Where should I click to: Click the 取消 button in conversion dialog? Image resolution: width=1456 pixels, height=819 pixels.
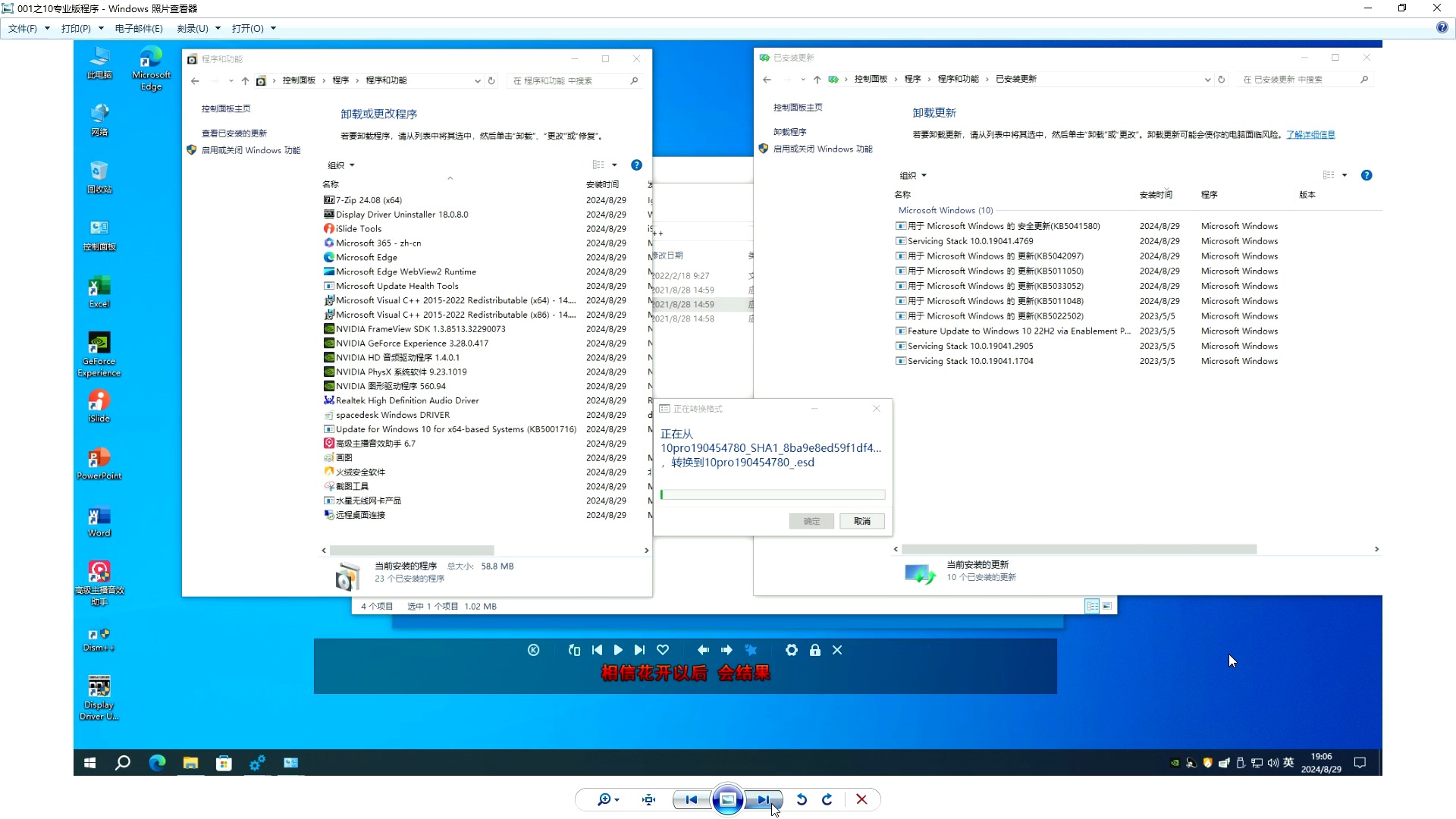(861, 521)
